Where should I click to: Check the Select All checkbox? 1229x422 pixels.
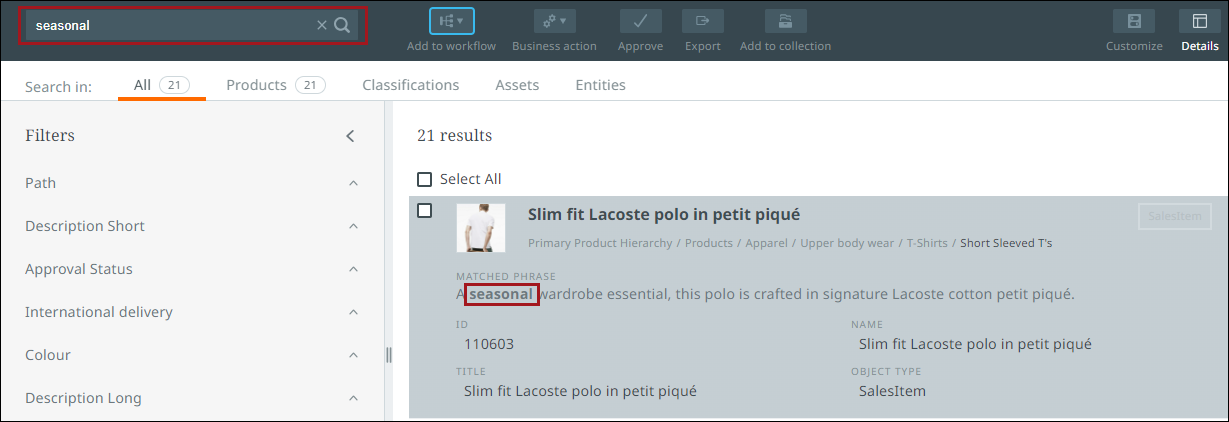425,179
